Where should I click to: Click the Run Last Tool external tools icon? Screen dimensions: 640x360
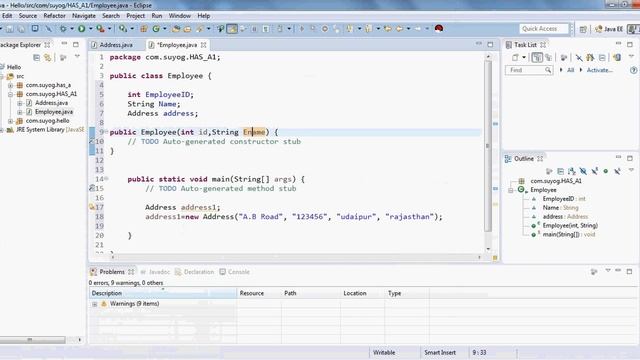(x=100, y=29)
